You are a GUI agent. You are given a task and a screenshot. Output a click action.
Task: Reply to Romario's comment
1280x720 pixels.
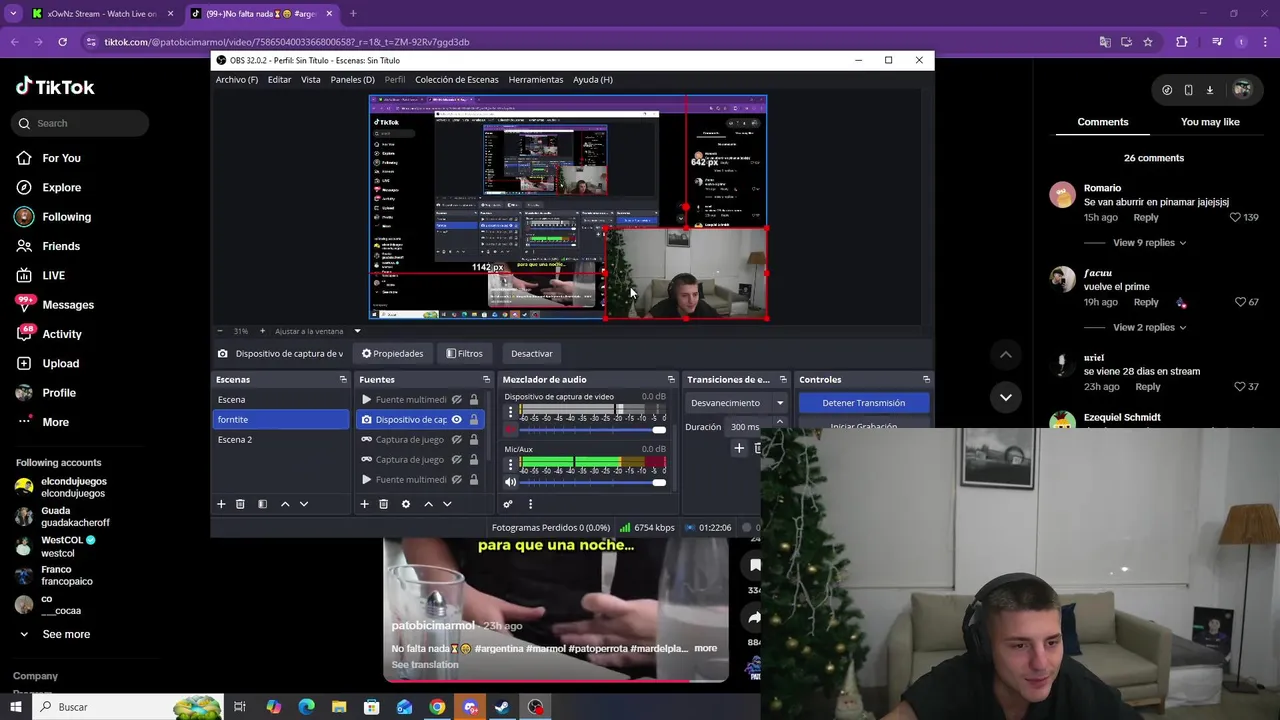[1146, 218]
